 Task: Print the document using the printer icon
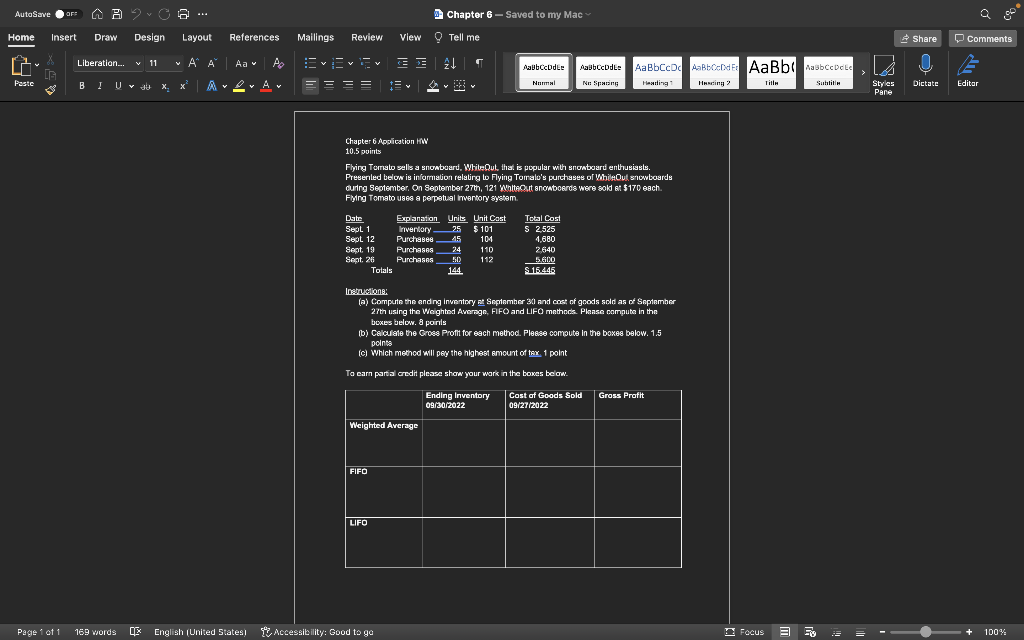[x=184, y=14]
